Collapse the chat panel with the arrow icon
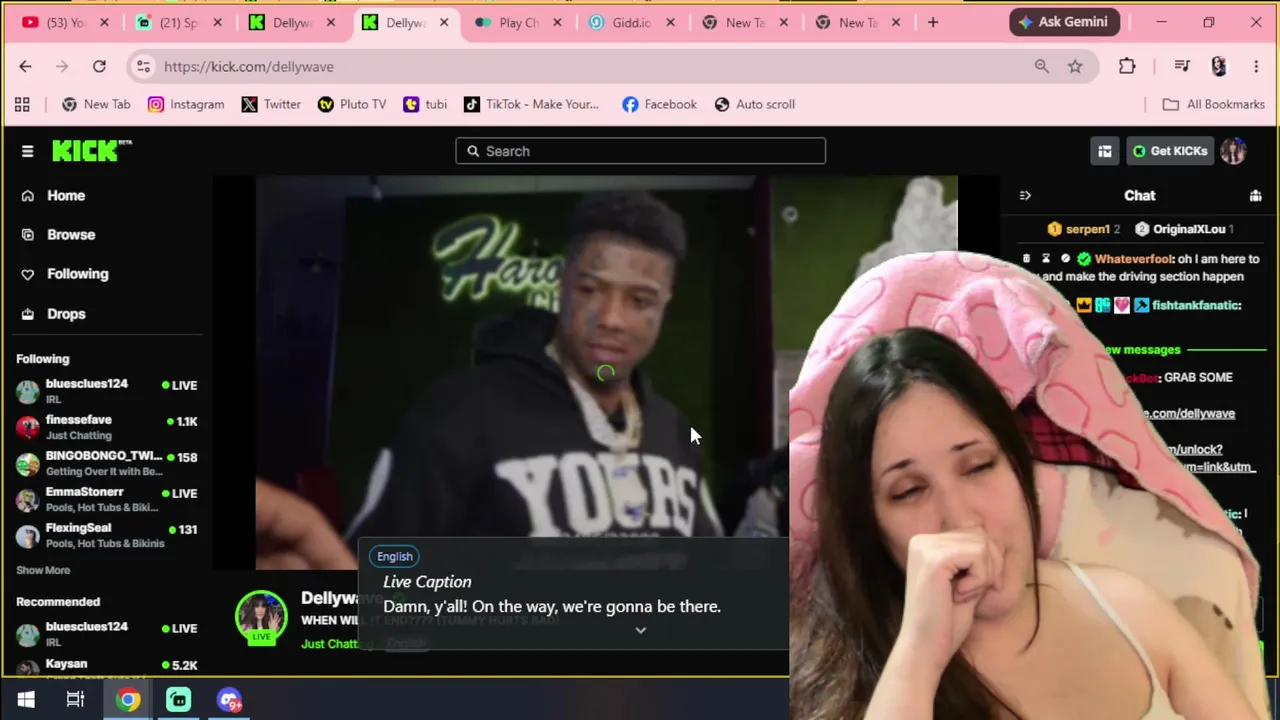1280x720 pixels. tap(1025, 196)
